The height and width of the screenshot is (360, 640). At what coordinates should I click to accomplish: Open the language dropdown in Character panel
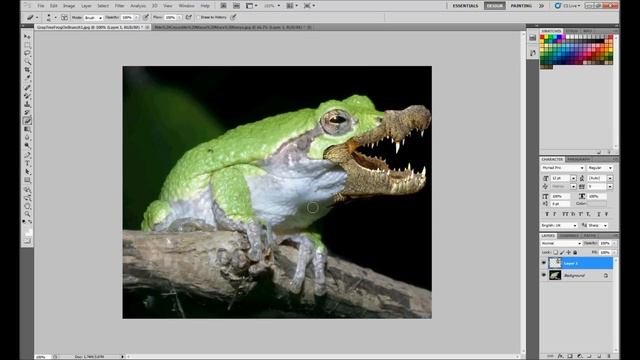point(559,225)
